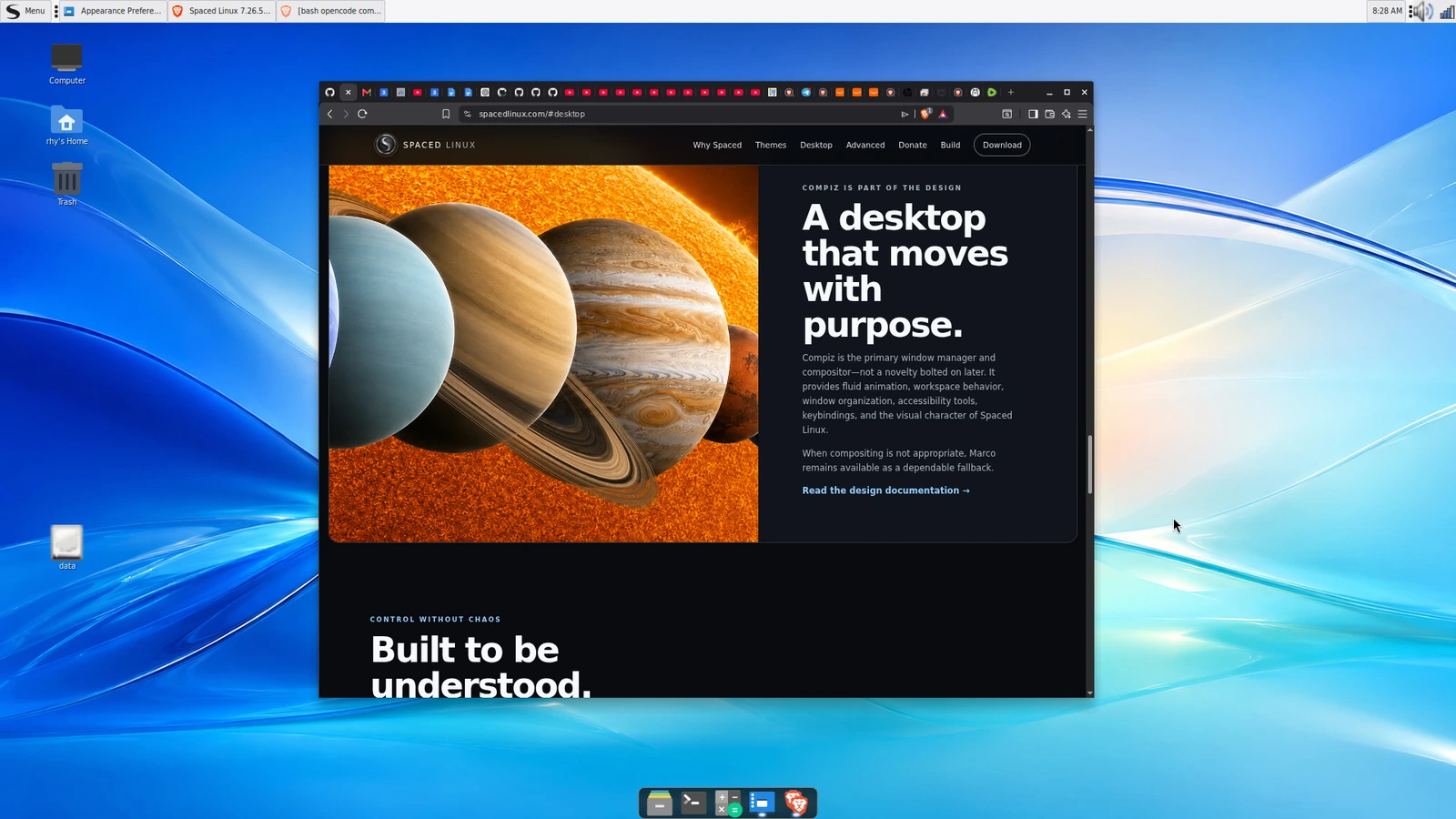
Task: Open a new browser tab with plus
Action: (1011, 92)
